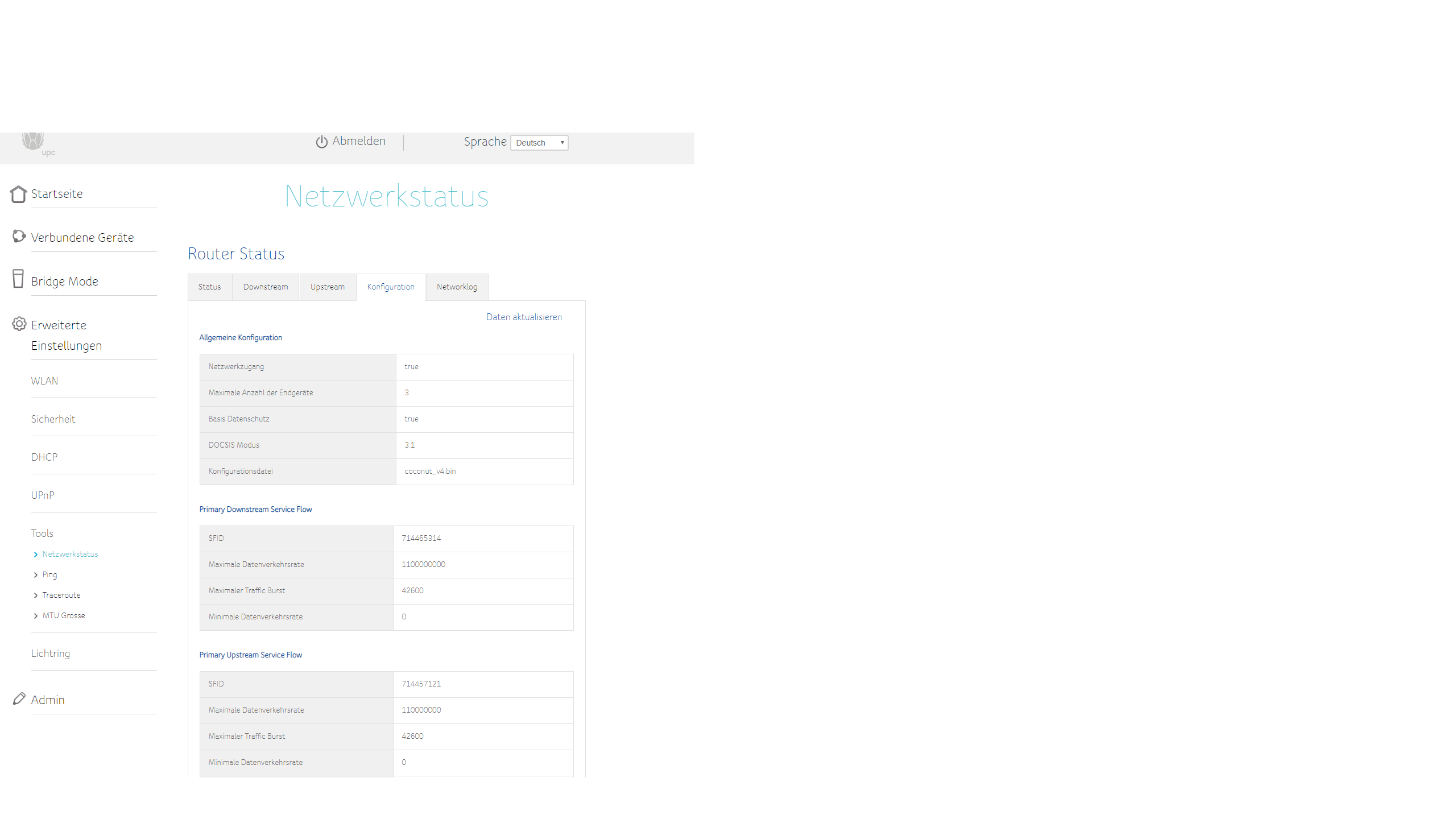Click the Admin pencil icon

[x=19, y=698]
